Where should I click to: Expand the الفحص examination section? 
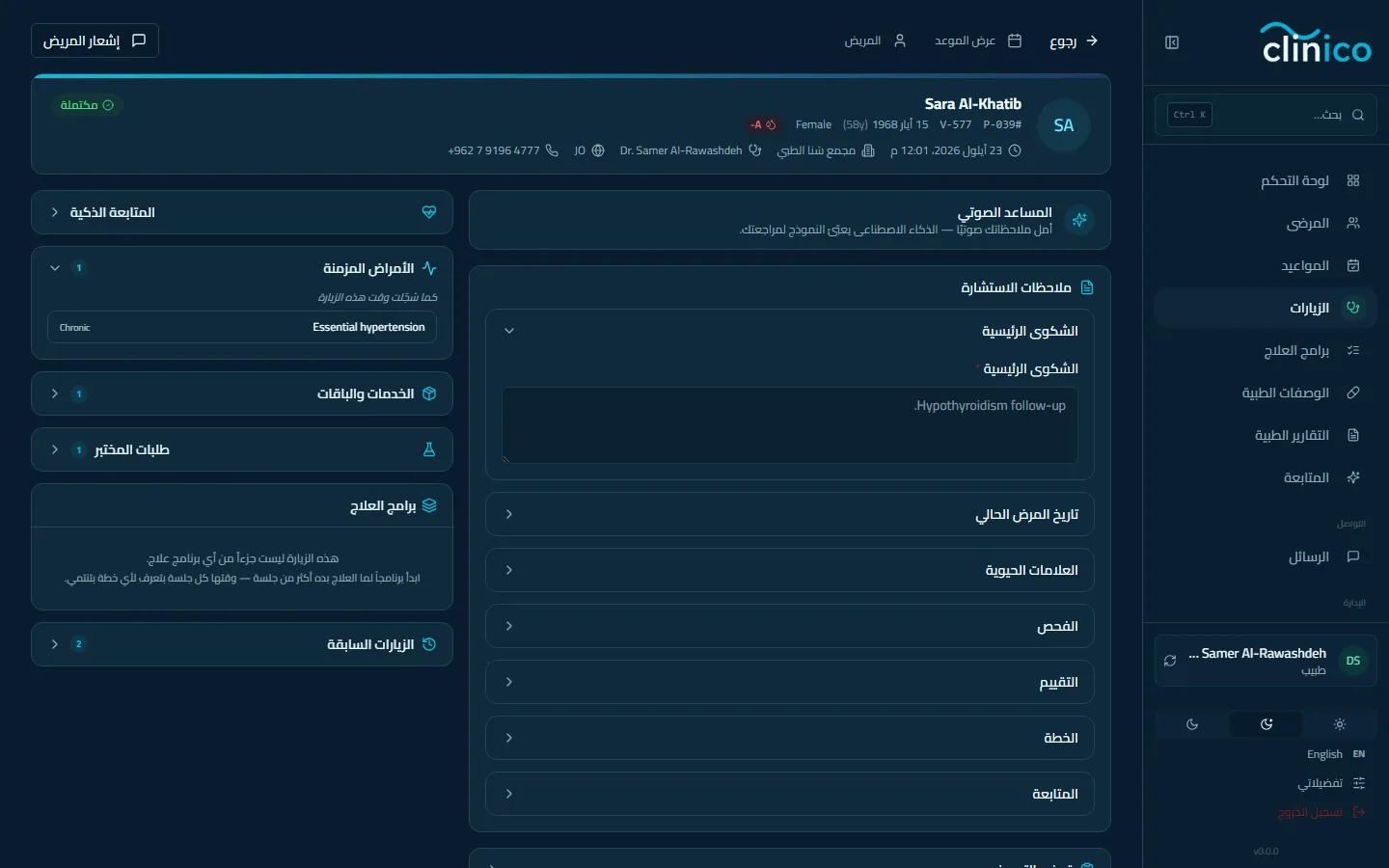point(790,626)
